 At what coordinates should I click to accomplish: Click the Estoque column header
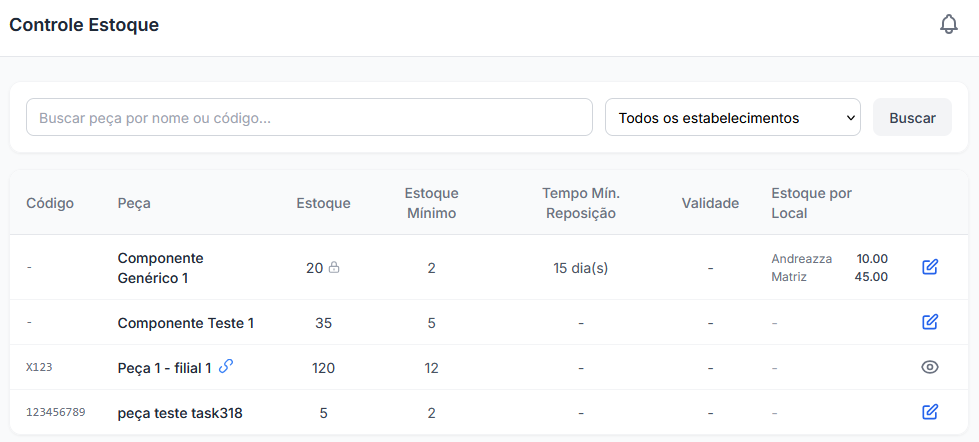pyautogui.click(x=323, y=203)
